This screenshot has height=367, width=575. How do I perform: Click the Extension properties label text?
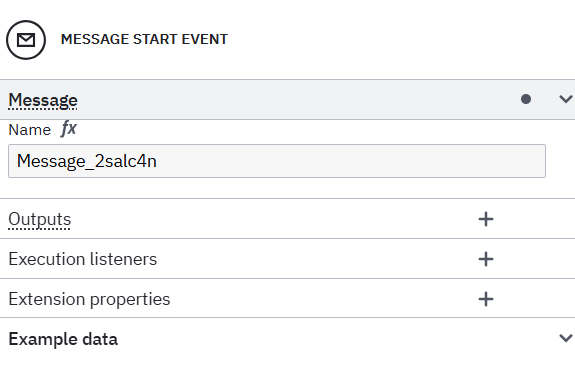(89, 299)
